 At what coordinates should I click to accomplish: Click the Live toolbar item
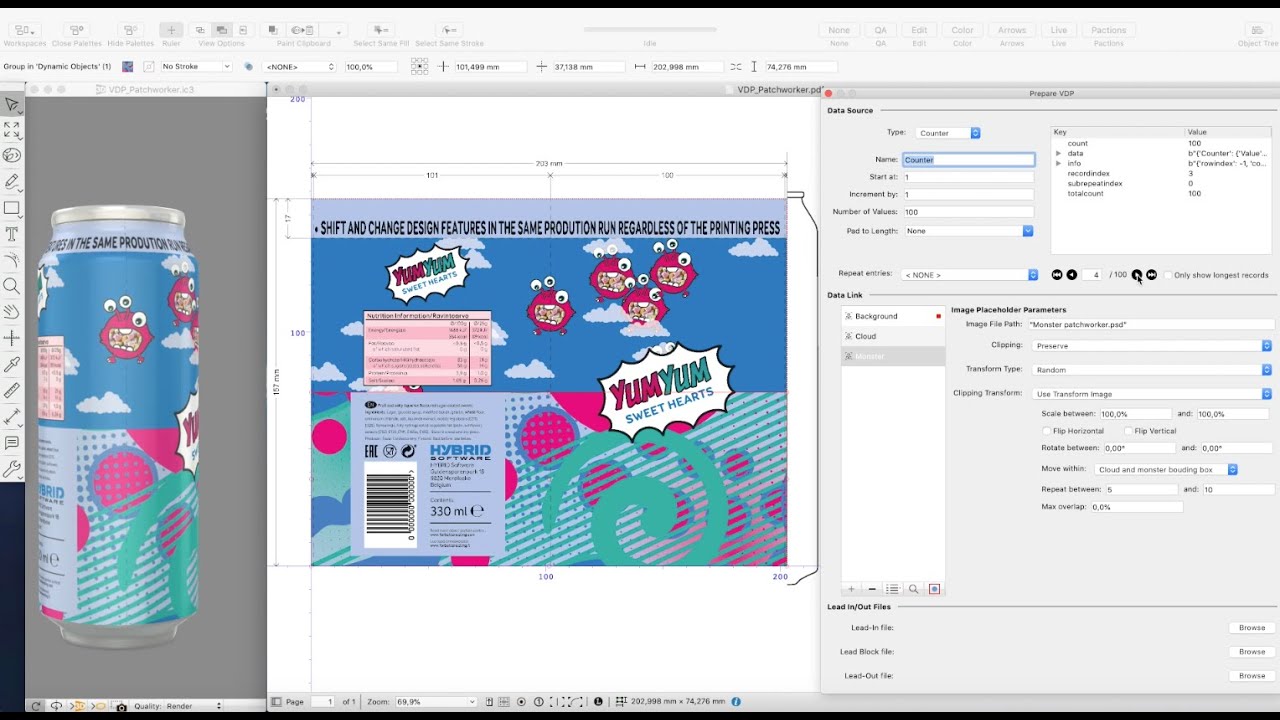1059,30
